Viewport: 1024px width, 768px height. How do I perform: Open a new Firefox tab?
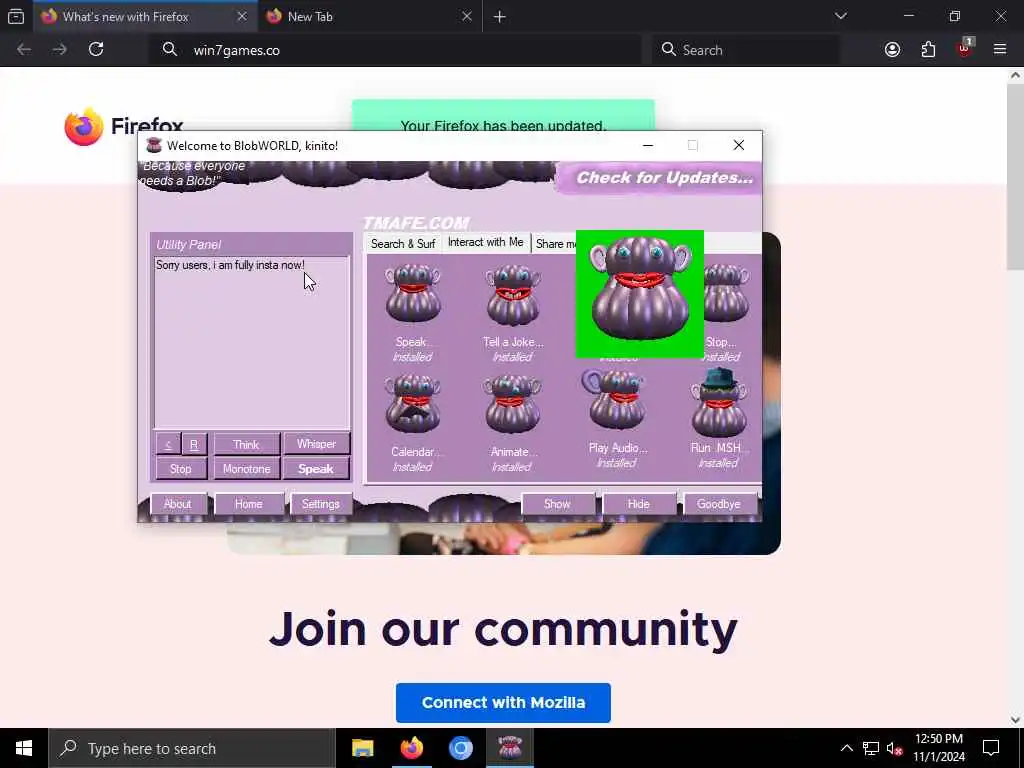(x=500, y=17)
